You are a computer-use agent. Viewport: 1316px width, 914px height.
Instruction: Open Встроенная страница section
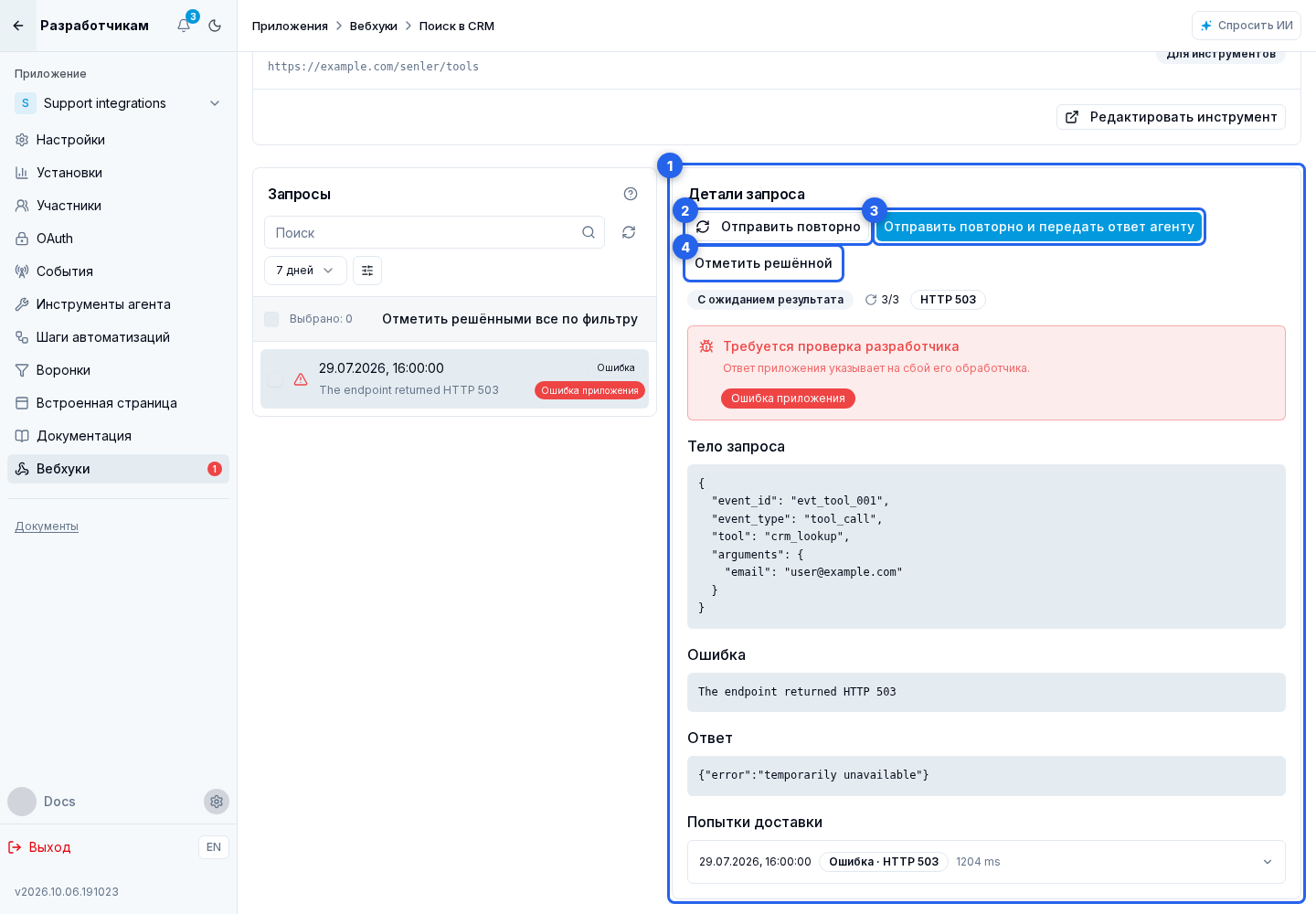118,403
